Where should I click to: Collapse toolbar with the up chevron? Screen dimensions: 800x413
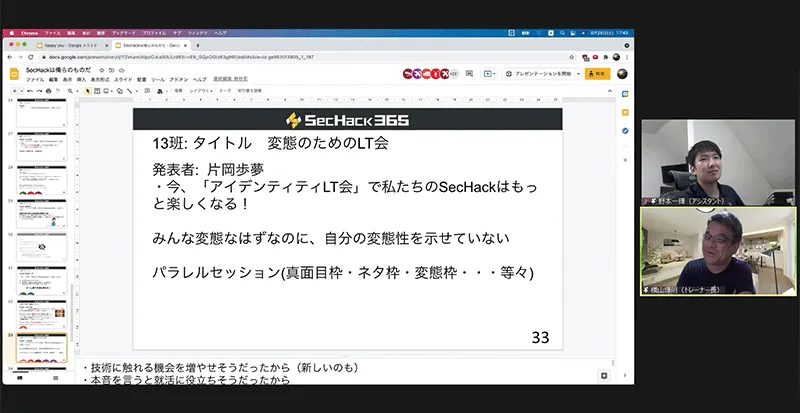[610, 91]
